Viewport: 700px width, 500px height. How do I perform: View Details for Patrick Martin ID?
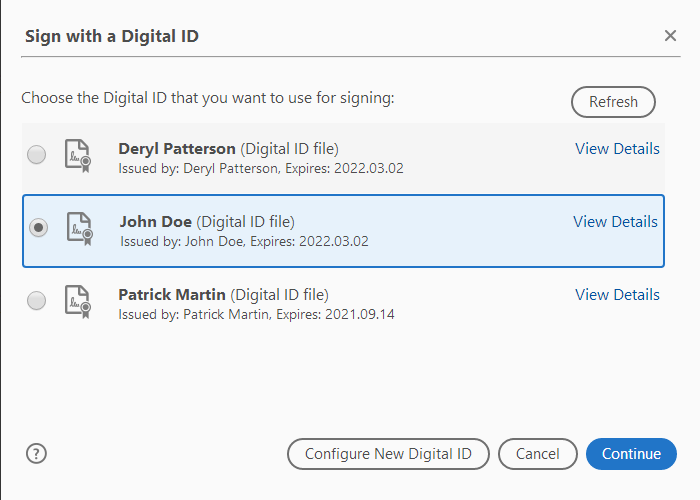617,295
